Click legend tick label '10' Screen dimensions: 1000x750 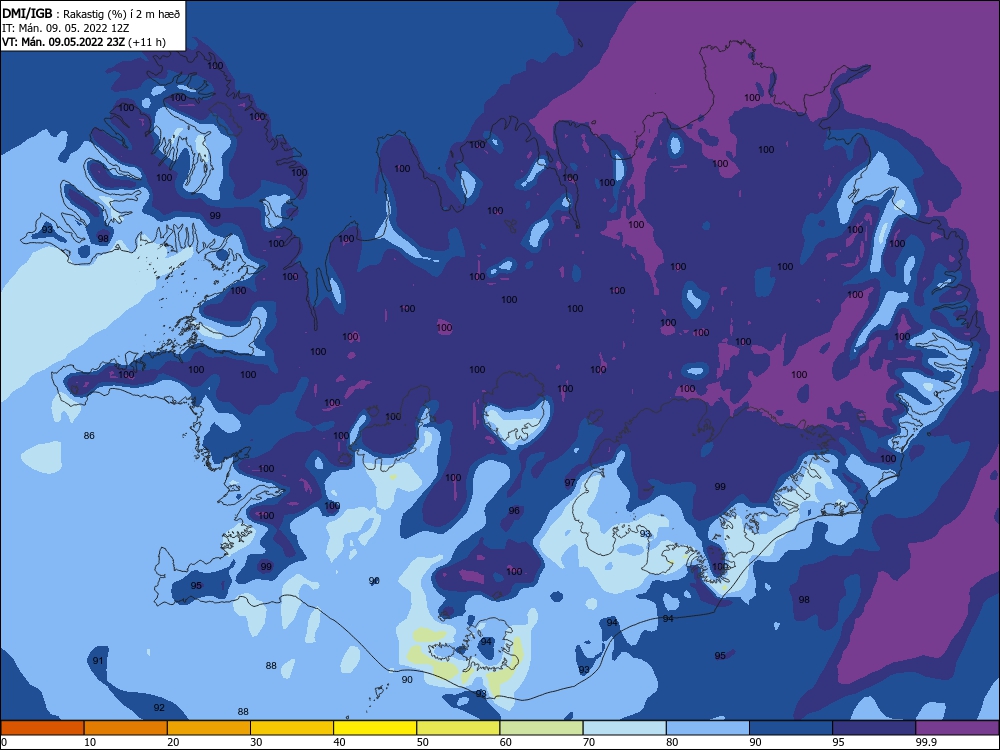click(90, 742)
